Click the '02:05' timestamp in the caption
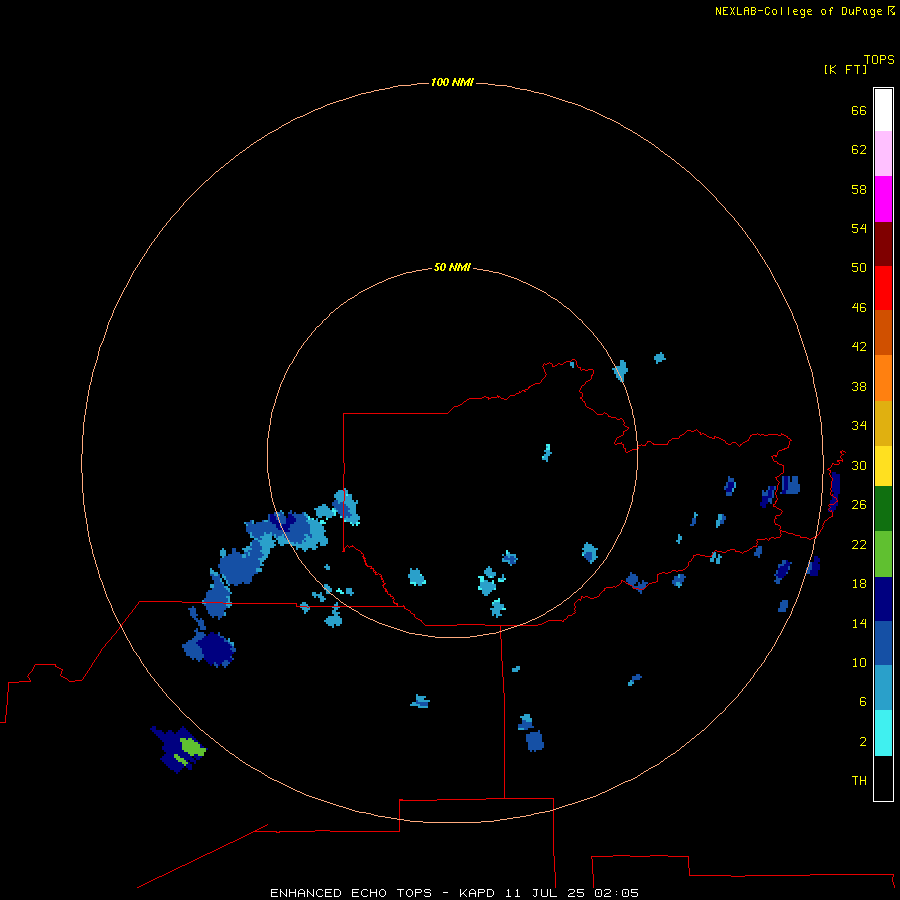The width and height of the screenshot is (900, 900). tap(616, 893)
